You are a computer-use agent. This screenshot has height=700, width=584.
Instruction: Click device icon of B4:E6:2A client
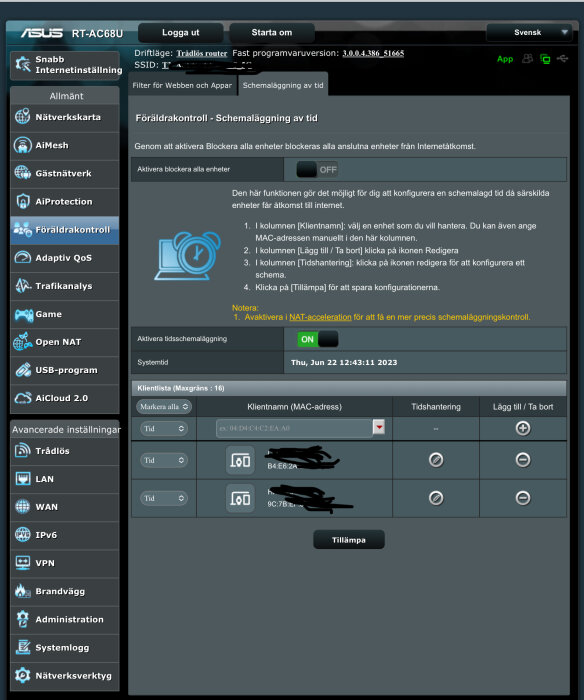pos(240,460)
